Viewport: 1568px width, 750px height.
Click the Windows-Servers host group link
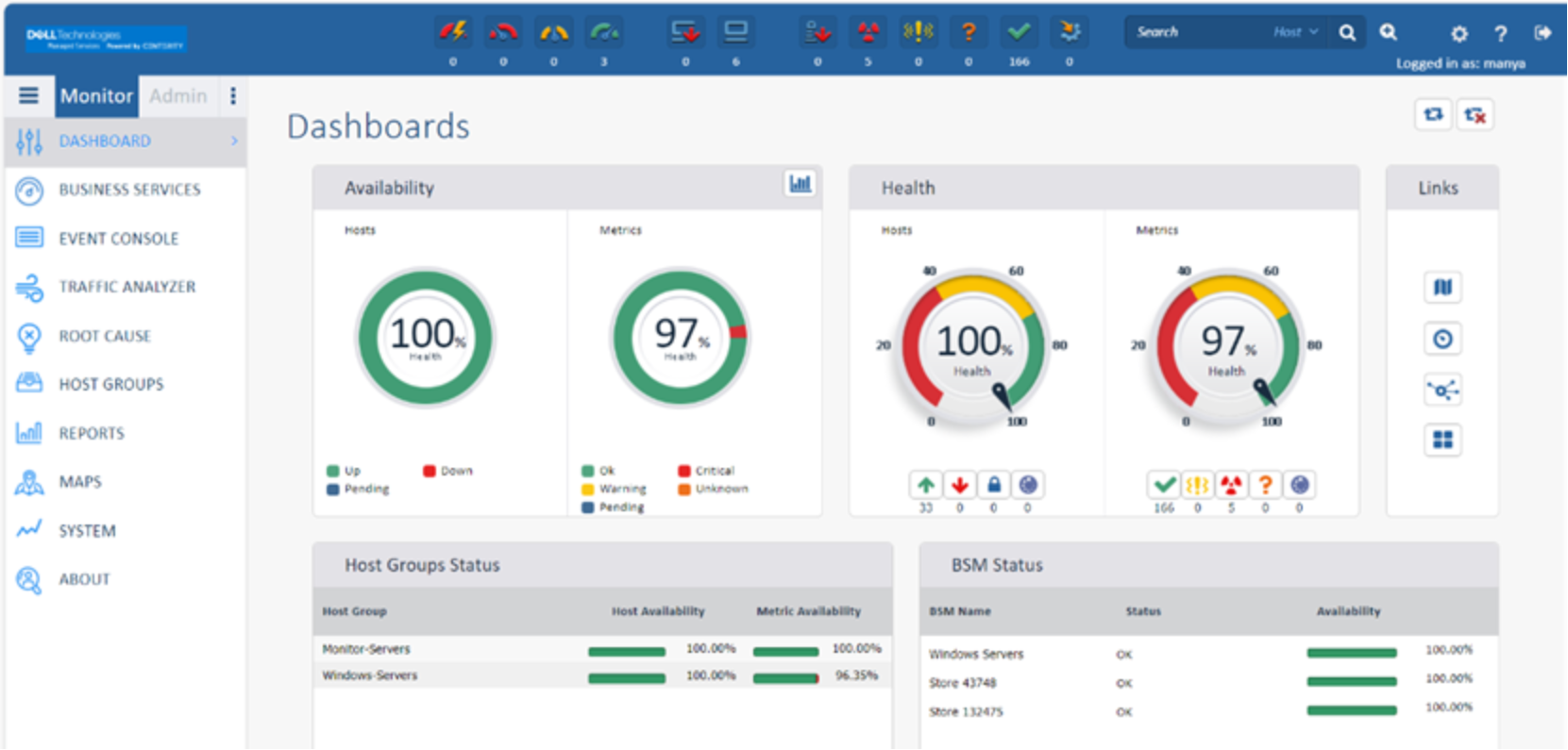tap(369, 675)
